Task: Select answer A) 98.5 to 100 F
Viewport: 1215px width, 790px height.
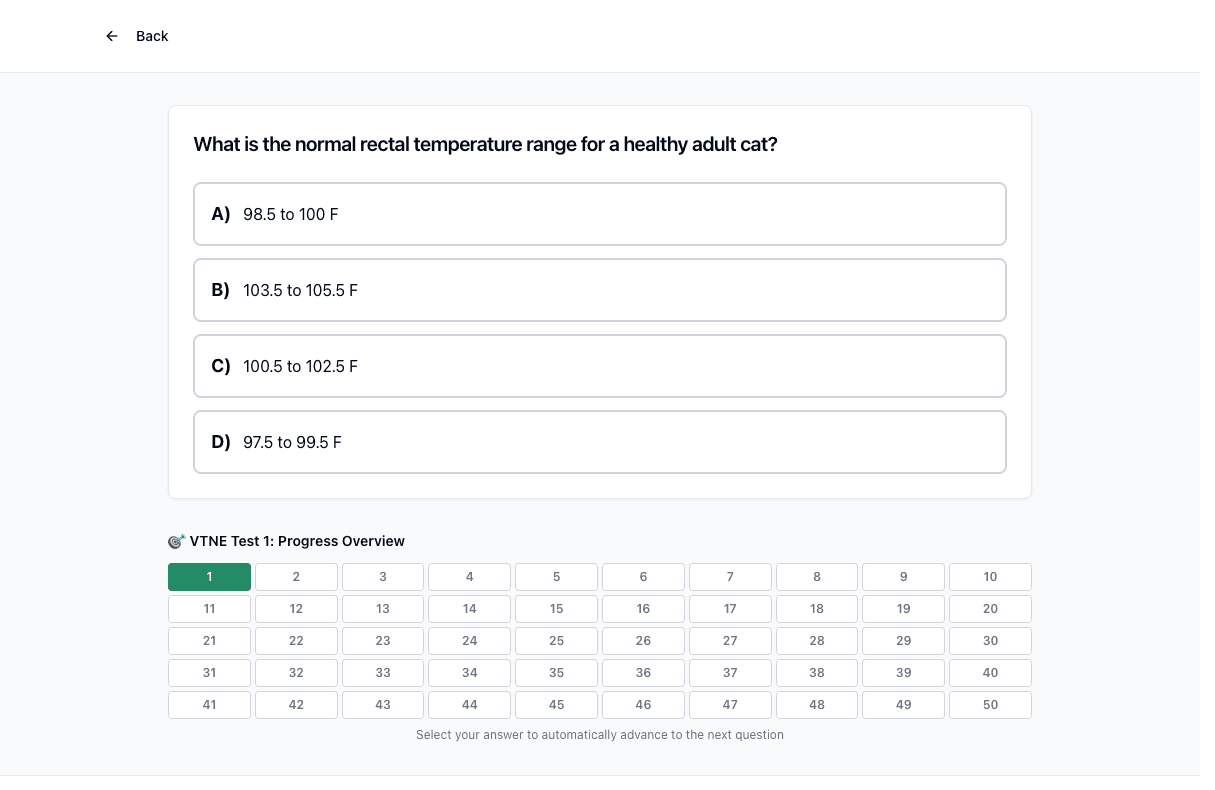Action: (x=600, y=214)
